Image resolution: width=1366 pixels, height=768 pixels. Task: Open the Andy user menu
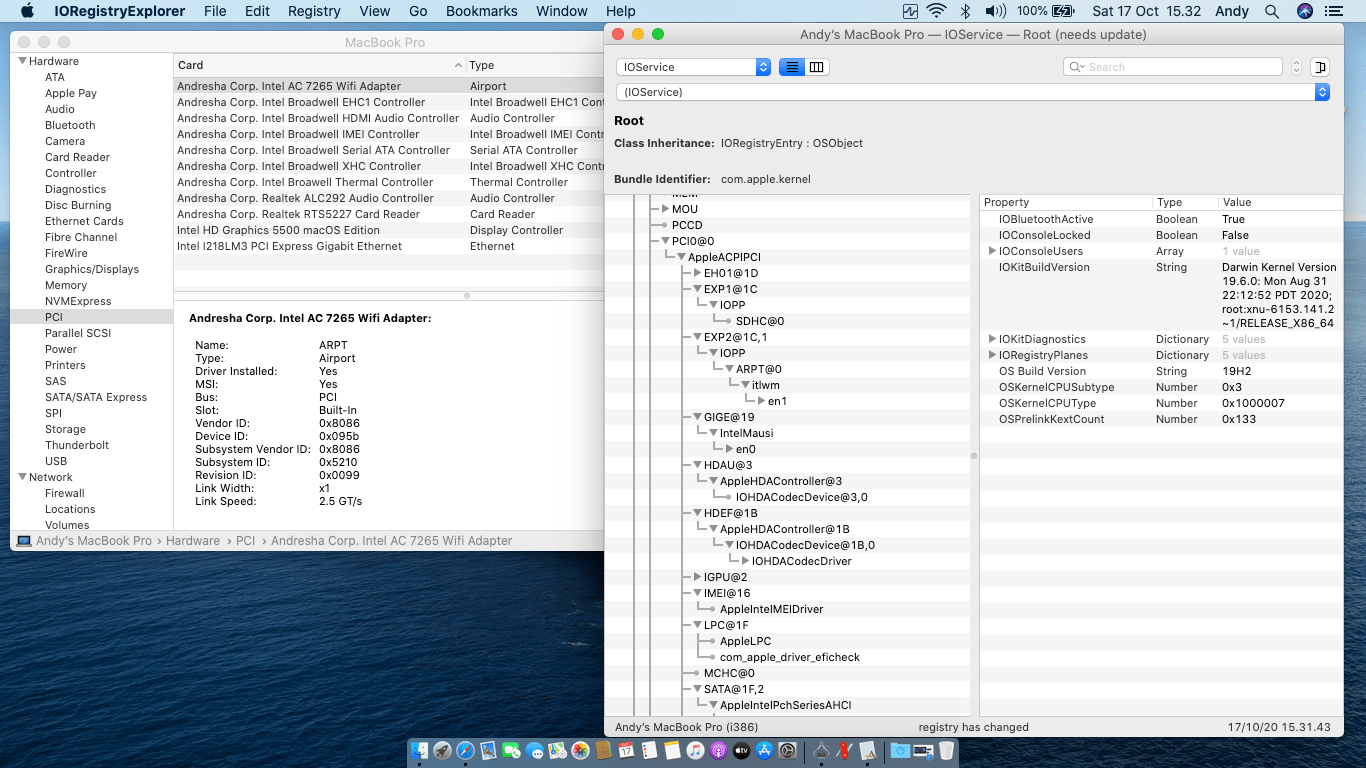coord(1232,11)
